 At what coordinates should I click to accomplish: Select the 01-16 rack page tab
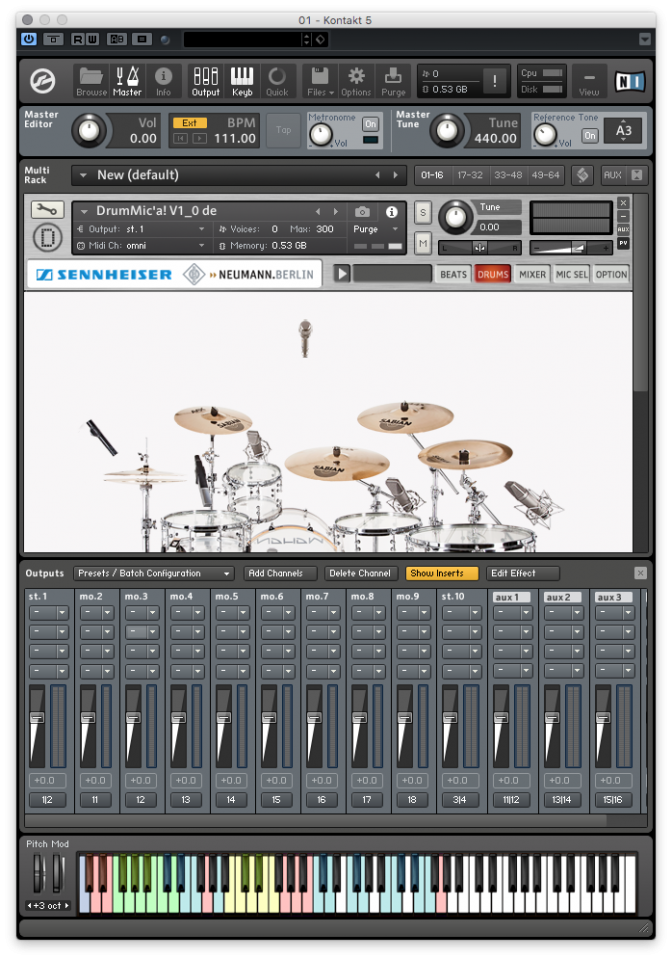tap(432, 175)
